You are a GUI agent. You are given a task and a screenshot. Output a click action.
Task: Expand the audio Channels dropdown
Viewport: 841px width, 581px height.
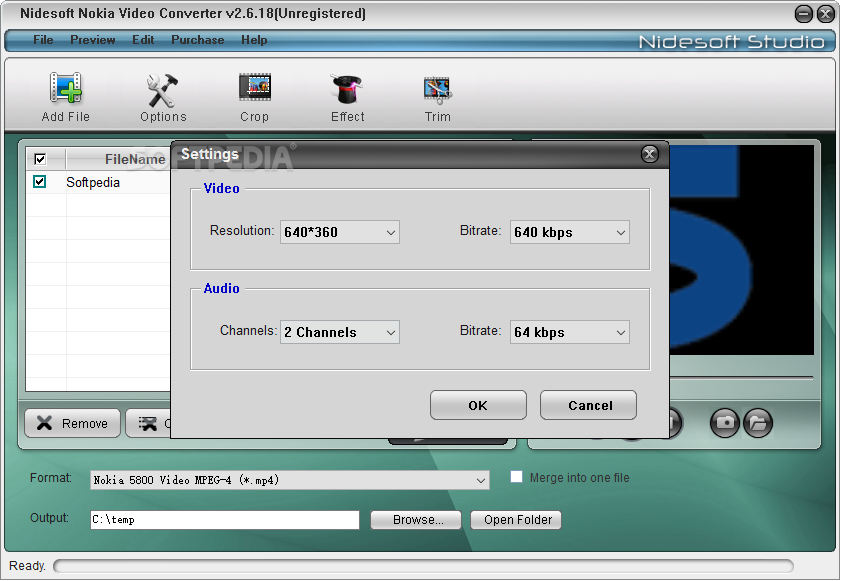click(x=340, y=332)
